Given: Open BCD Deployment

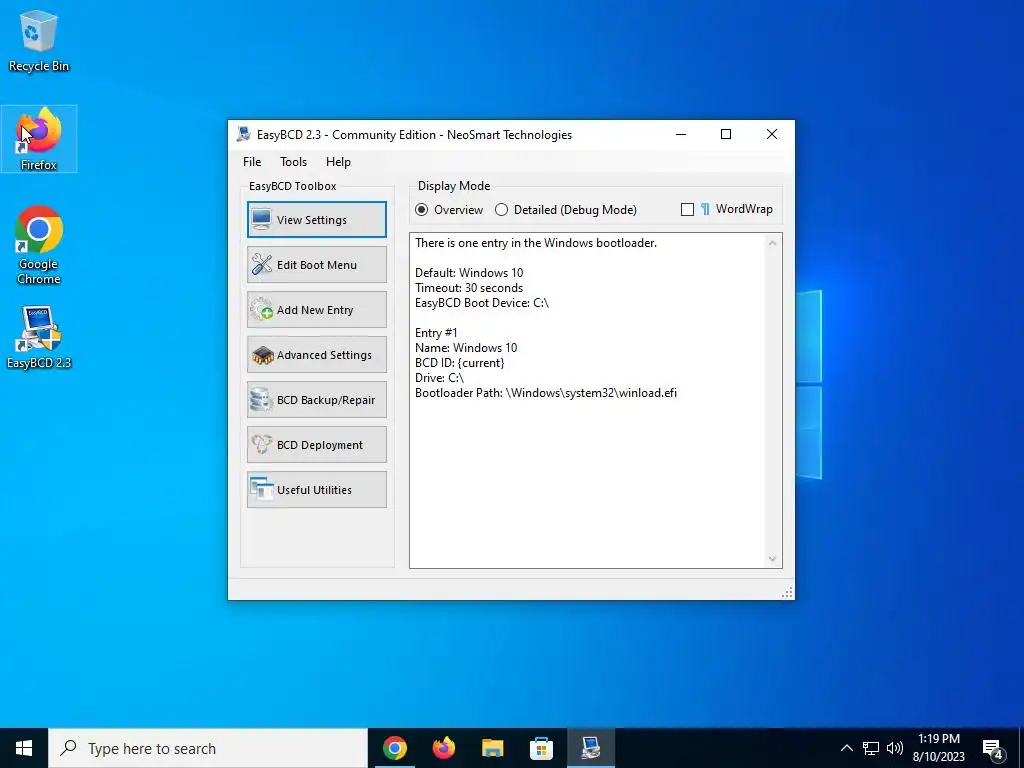Looking at the screenshot, I should click(317, 445).
